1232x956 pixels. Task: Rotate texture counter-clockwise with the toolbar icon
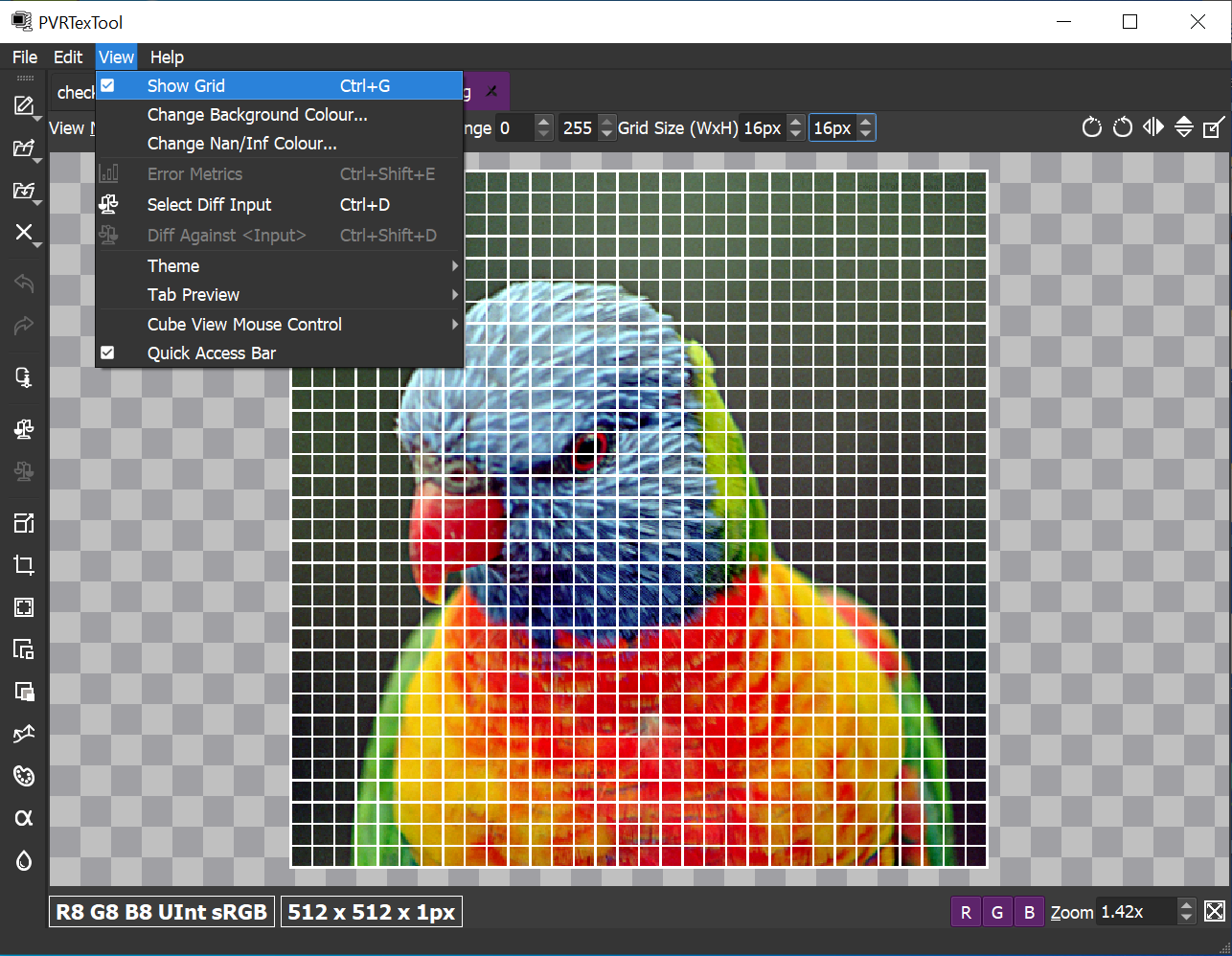click(1123, 127)
